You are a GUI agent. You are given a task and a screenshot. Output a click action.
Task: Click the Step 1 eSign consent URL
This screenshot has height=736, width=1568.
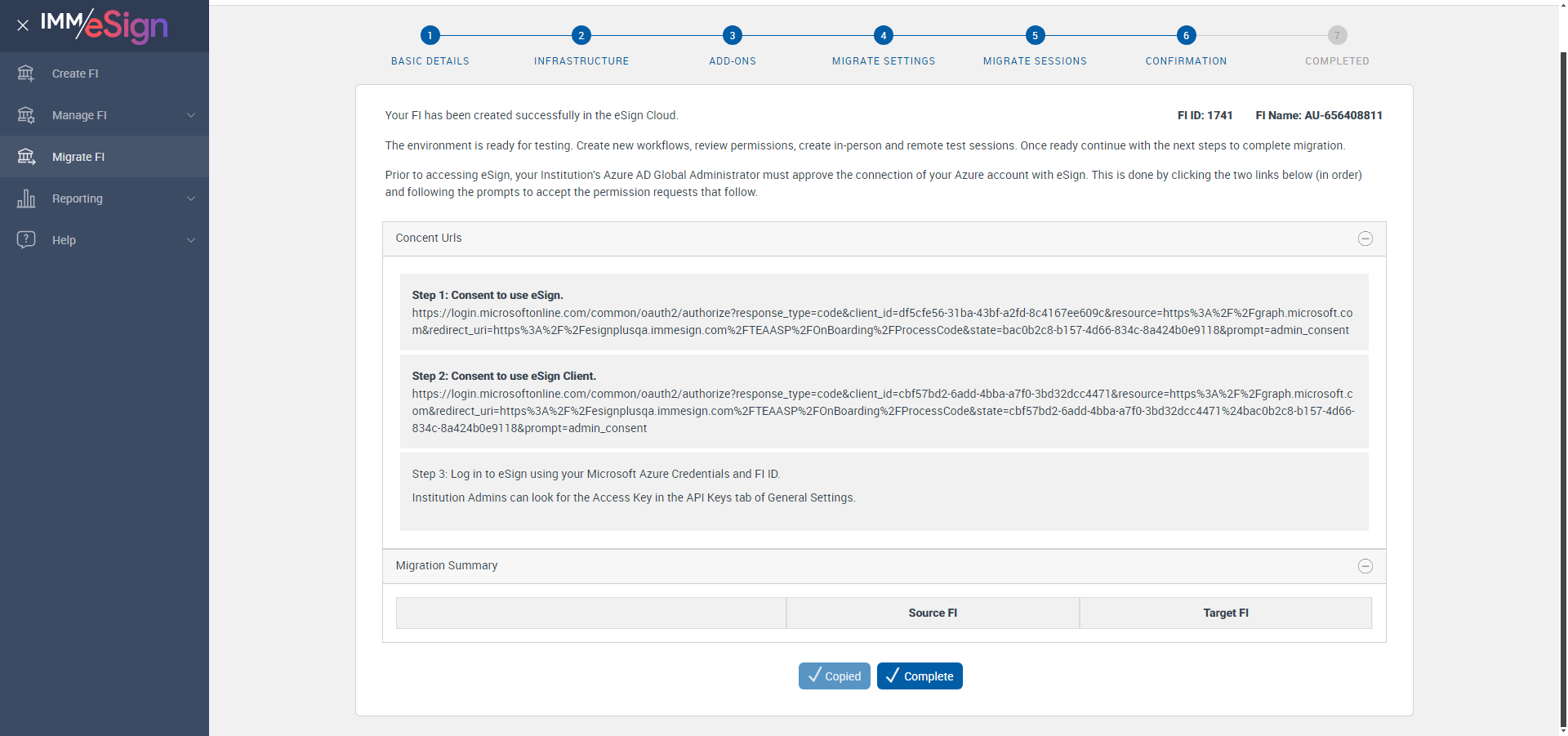click(x=882, y=322)
